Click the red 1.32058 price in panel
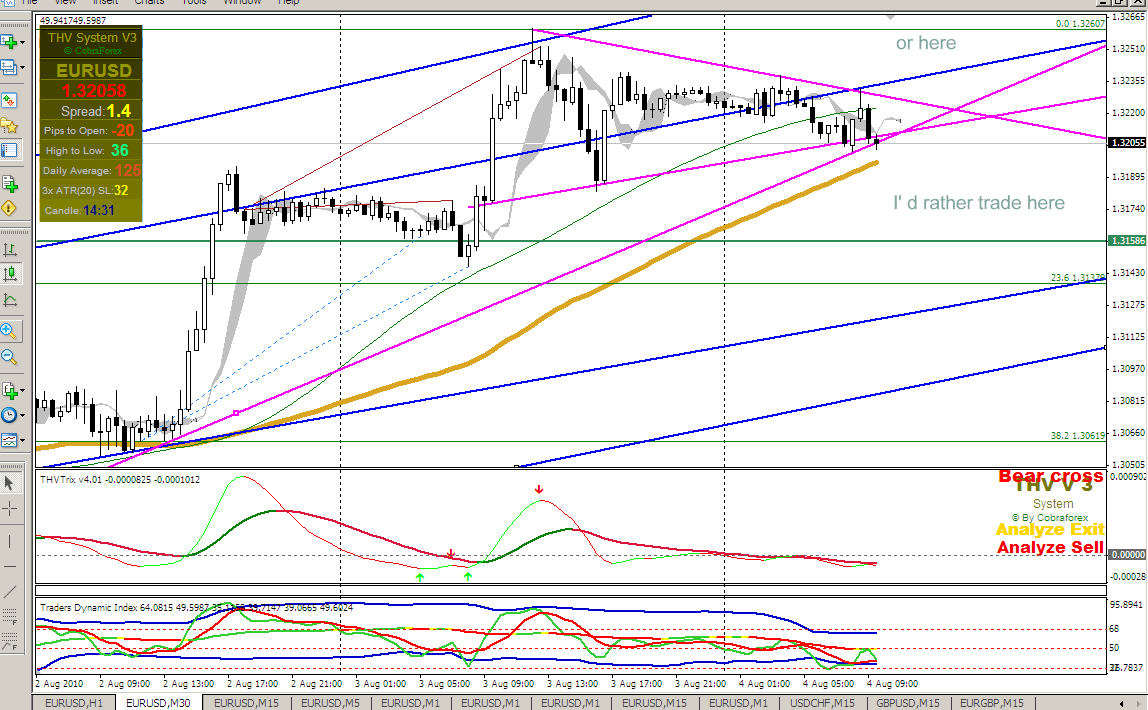The image size is (1148, 710). point(94,91)
